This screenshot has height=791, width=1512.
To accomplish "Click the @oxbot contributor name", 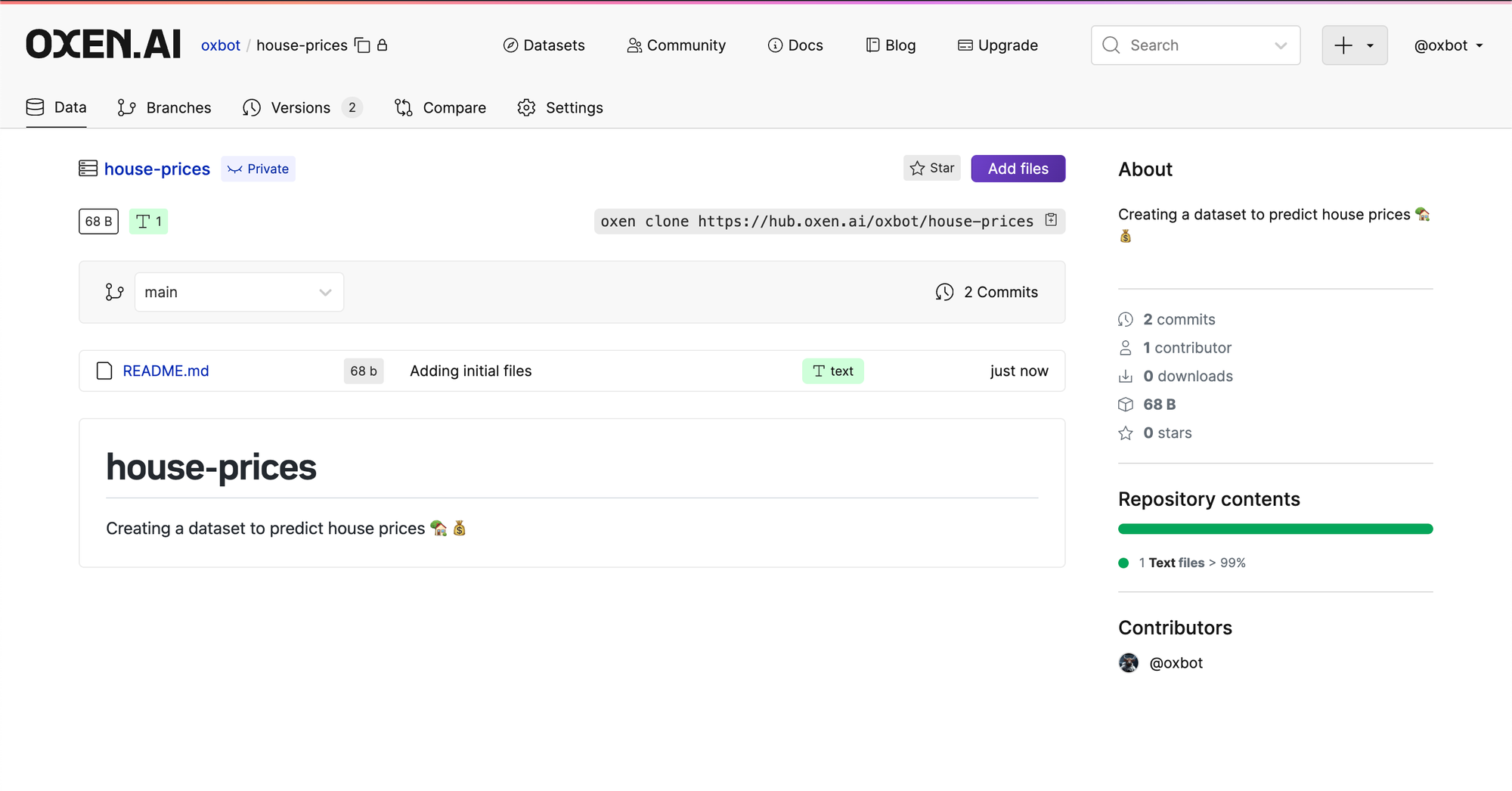I will 1176,663.
